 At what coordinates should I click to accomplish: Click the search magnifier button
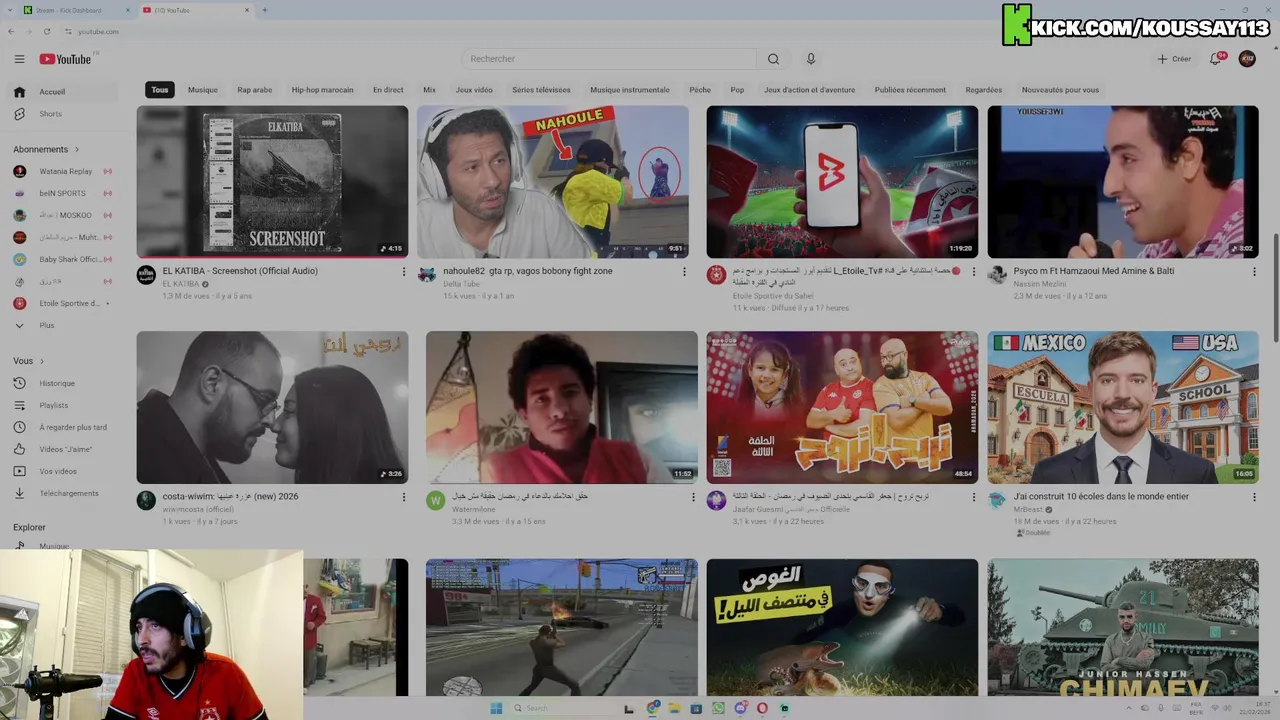[x=773, y=59]
